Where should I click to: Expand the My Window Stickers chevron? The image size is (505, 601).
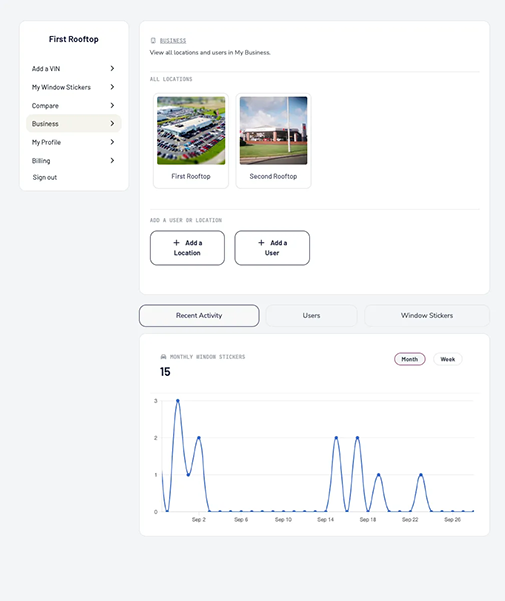click(x=112, y=87)
